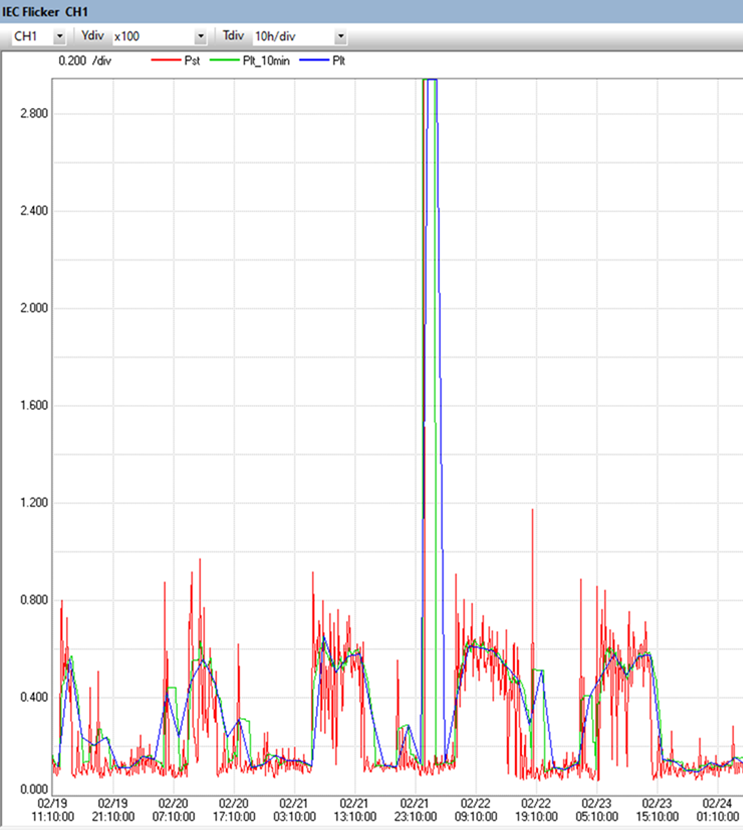Screen dimensions: 743x830
Task: Click the Tdiv label in toolbar
Action: click(233, 36)
